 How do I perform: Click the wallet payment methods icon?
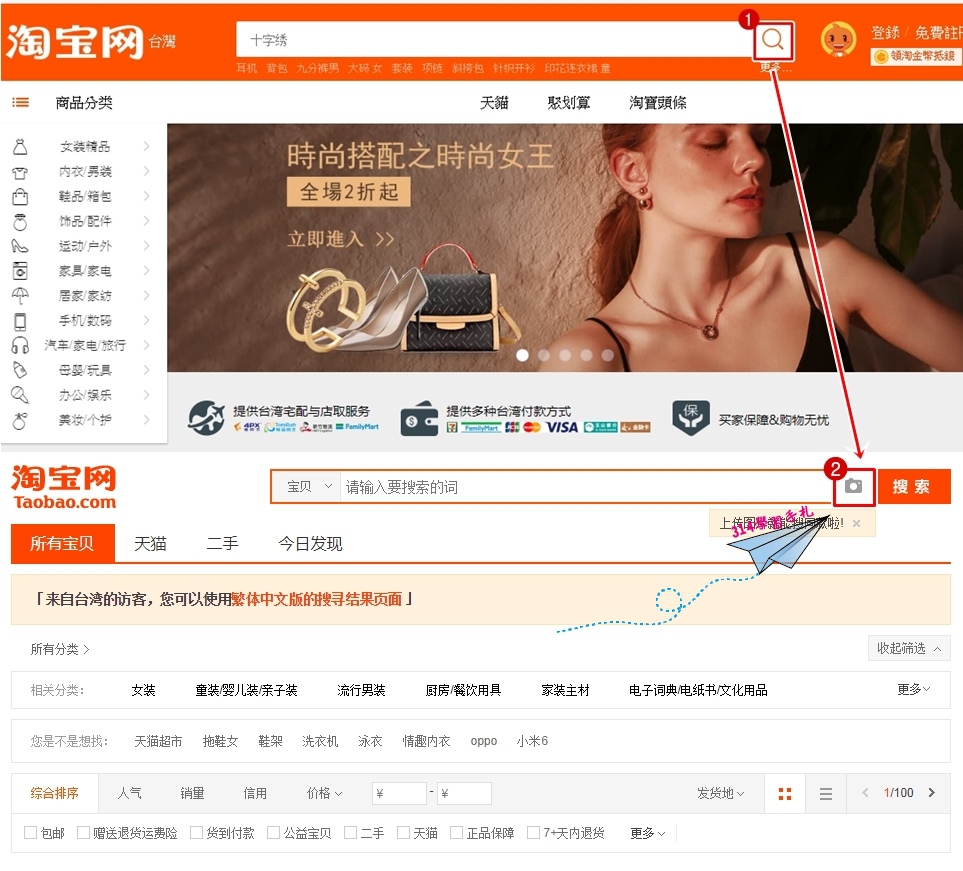coord(419,419)
